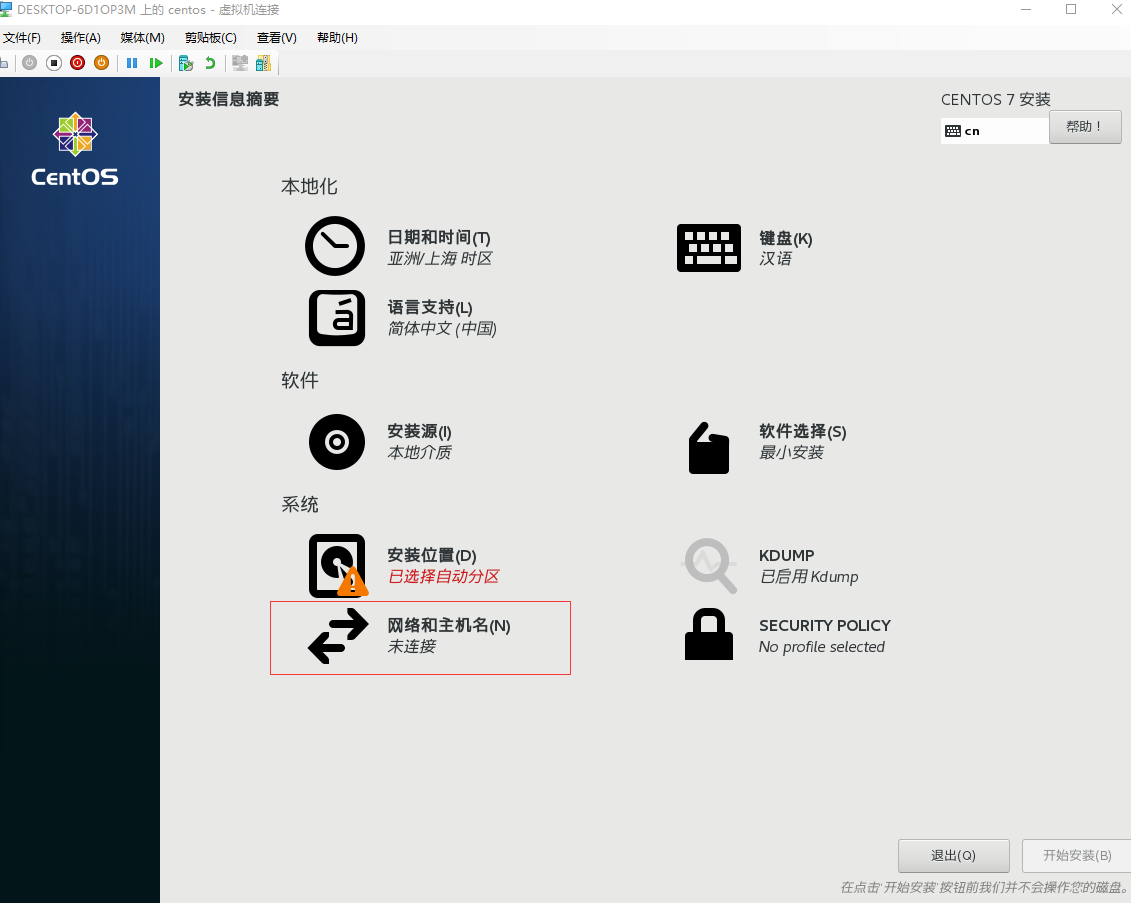
Task: Open the 剪贴板(C) menu
Action: pyautogui.click(x=211, y=38)
